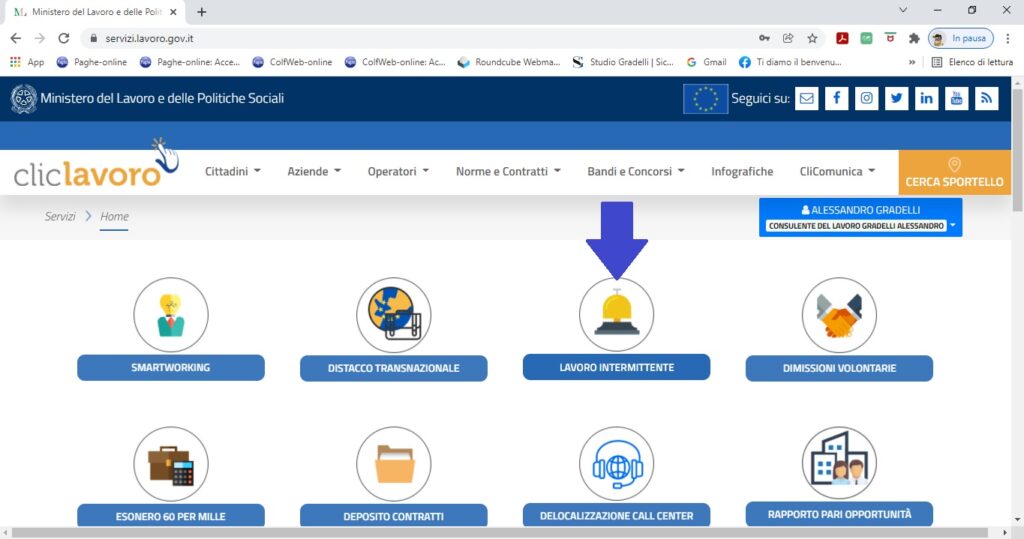
Task: Click the Home breadcrumb link
Action: pyautogui.click(x=114, y=216)
